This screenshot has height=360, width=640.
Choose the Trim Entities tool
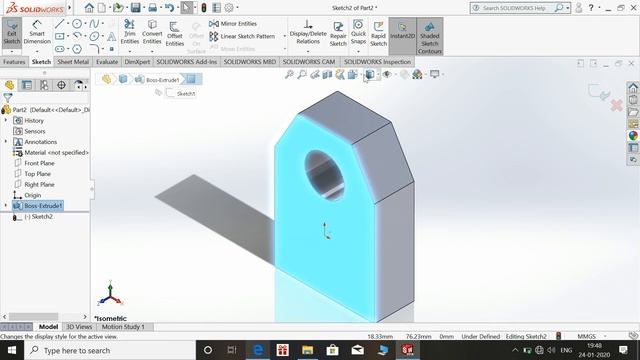129,32
